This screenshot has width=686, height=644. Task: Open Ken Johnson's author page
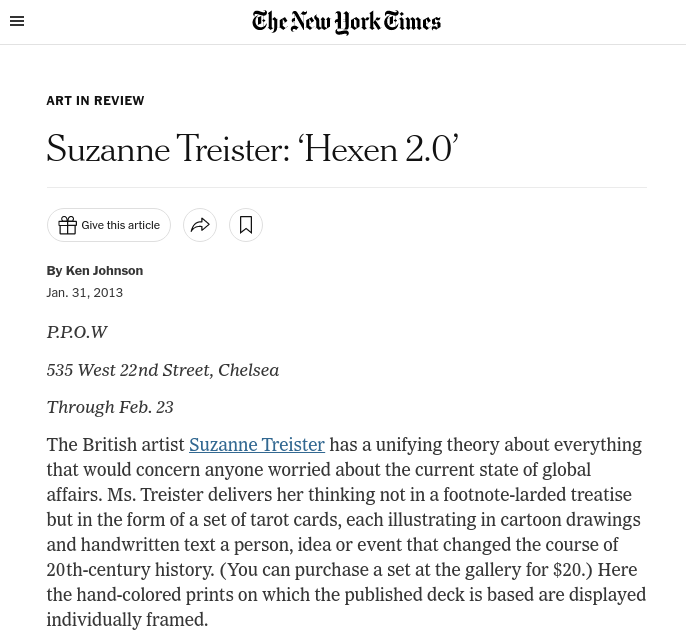point(104,271)
